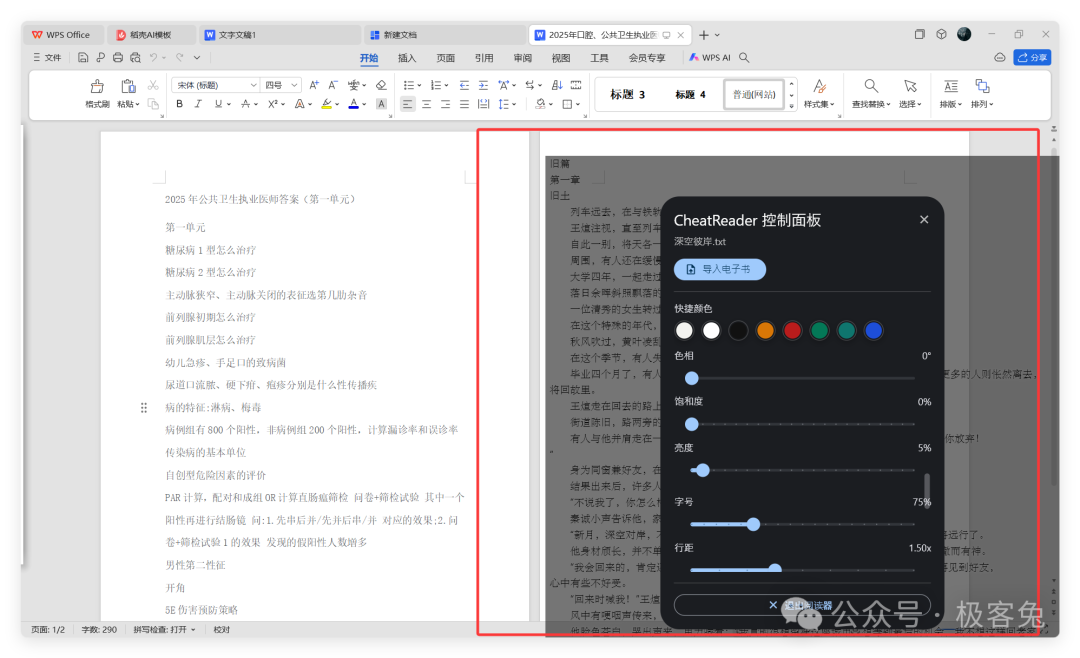1080x658 pixels.
Task: Align paragraph text to the right
Action: coord(445,104)
